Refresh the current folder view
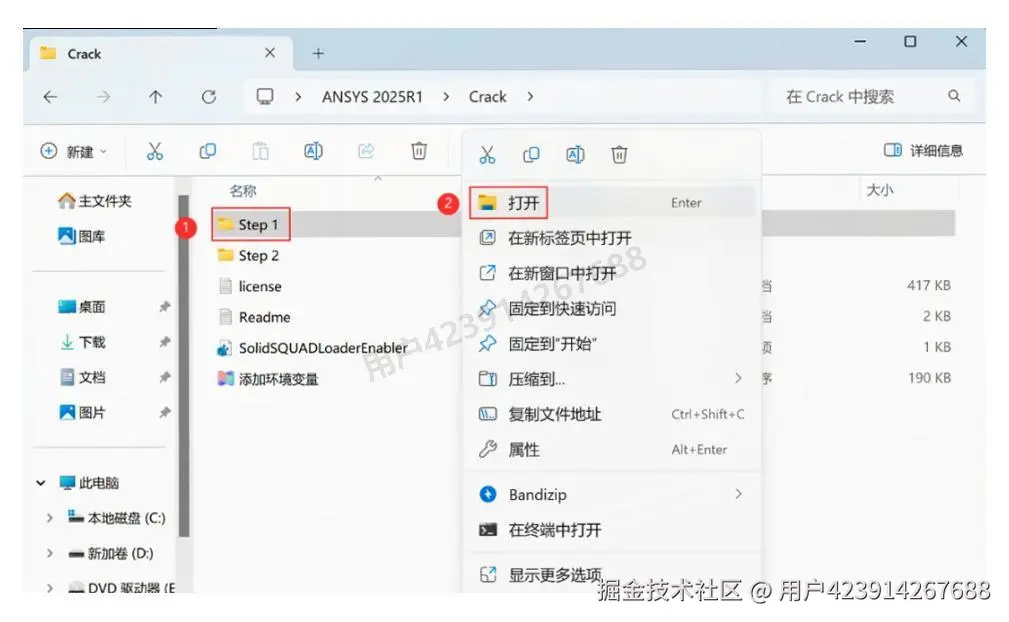Viewport: 1009px width, 622px height. [208, 97]
